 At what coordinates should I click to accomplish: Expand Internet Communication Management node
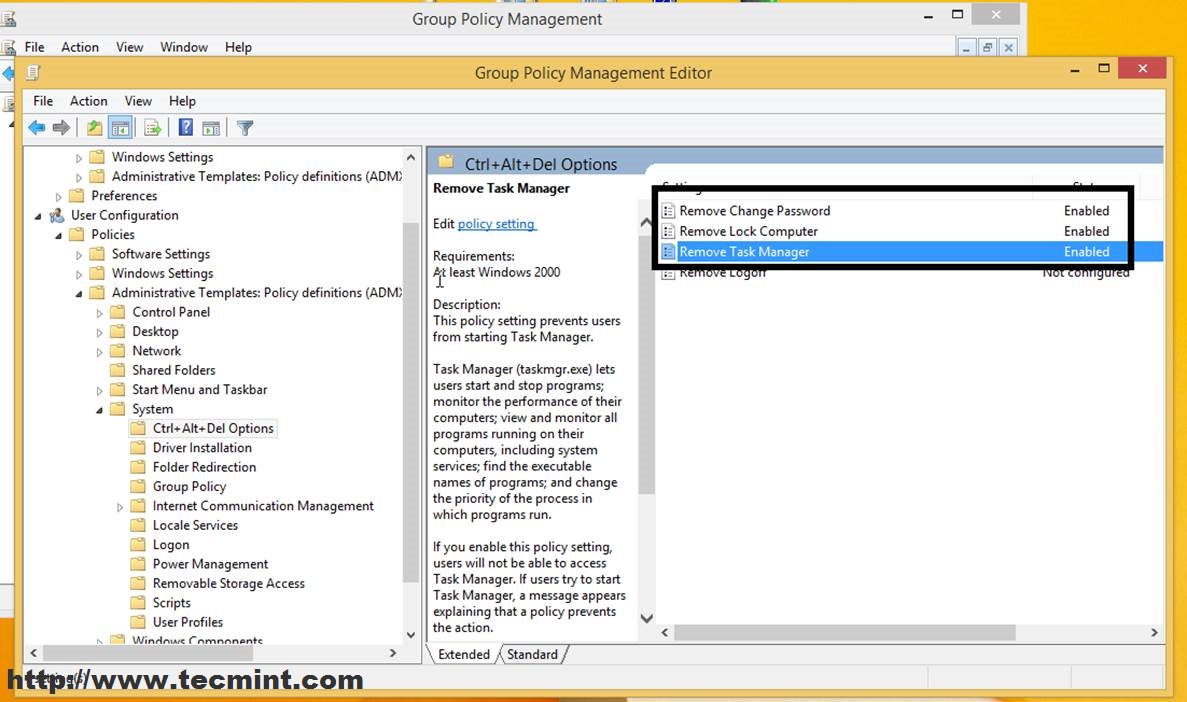tap(120, 507)
